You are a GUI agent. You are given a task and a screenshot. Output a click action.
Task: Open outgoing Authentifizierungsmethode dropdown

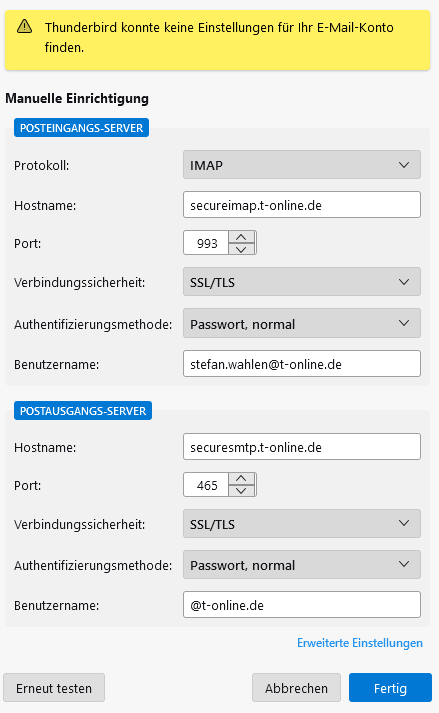tap(302, 565)
